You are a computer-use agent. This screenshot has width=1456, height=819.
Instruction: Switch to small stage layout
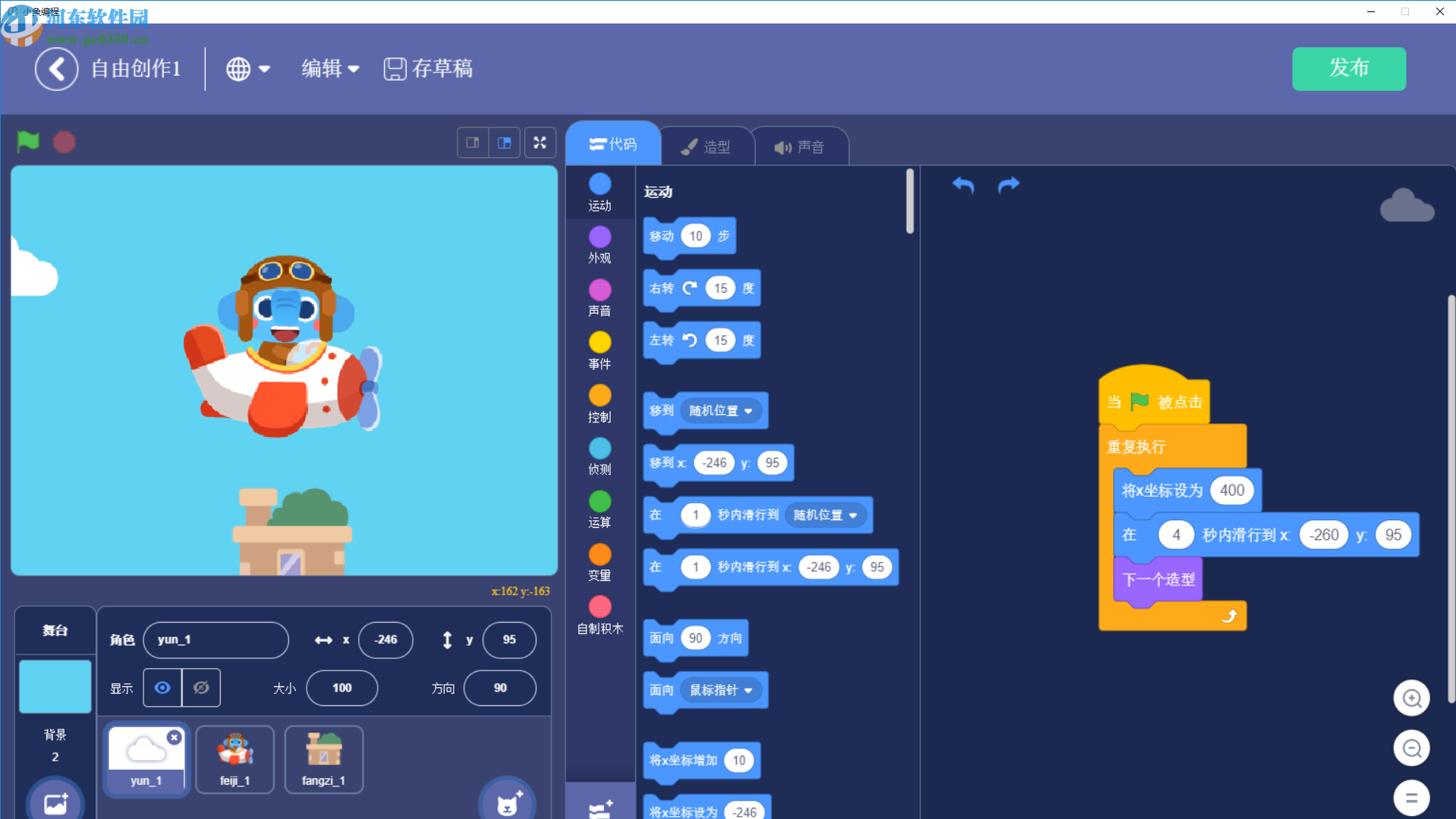click(473, 143)
